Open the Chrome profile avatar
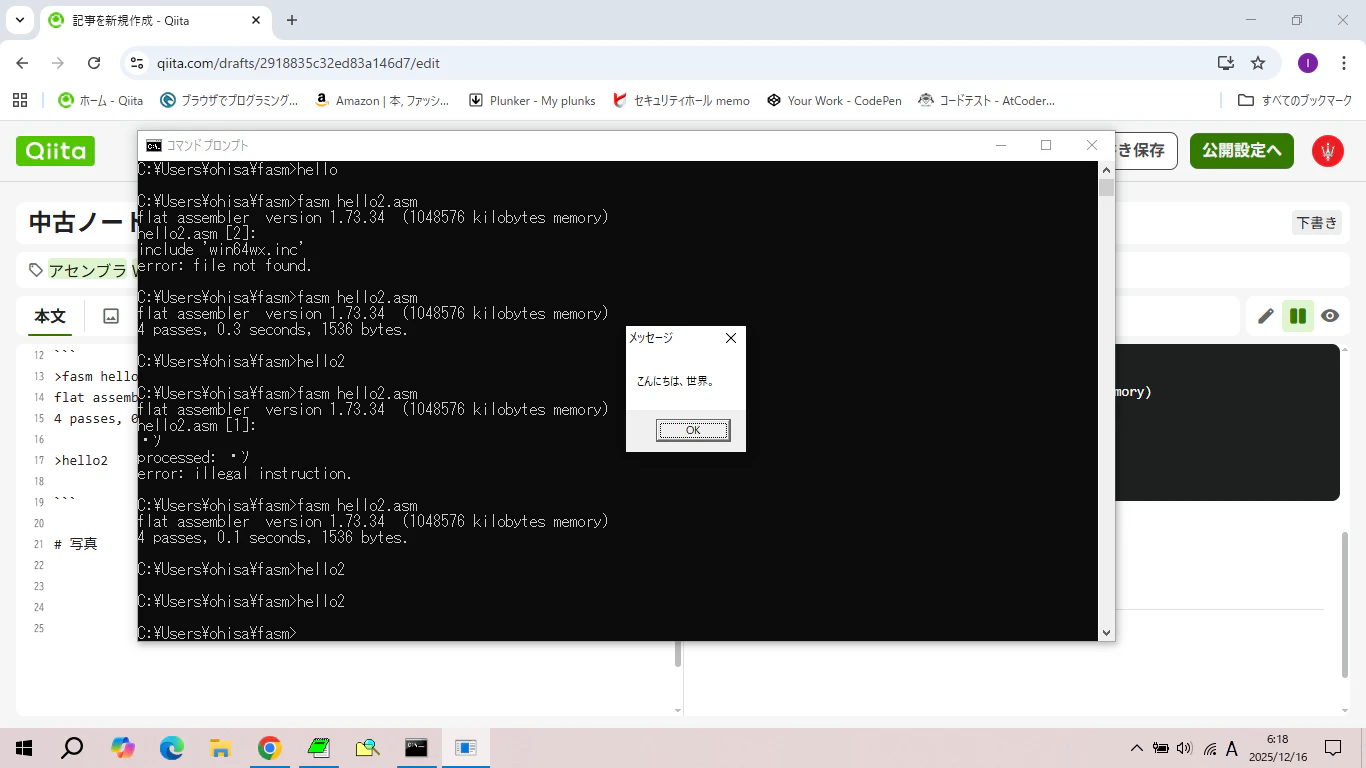Screen dimensions: 1366x768 coord(1308,63)
